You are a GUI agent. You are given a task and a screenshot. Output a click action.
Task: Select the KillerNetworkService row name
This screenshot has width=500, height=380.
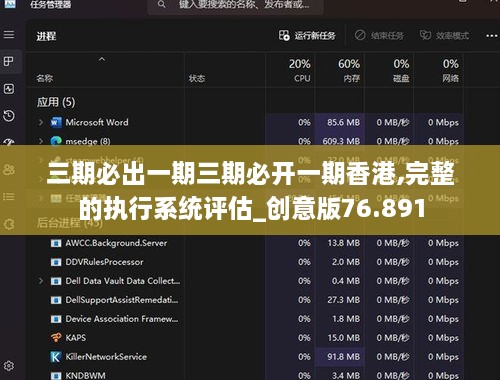(106, 357)
